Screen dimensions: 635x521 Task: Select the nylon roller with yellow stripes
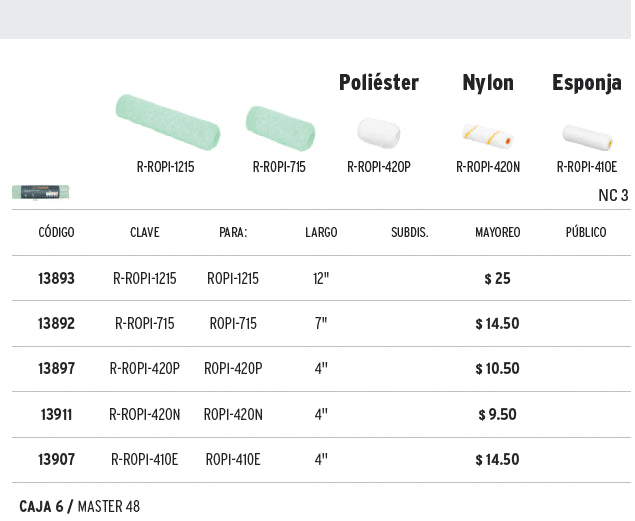click(x=488, y=136)
